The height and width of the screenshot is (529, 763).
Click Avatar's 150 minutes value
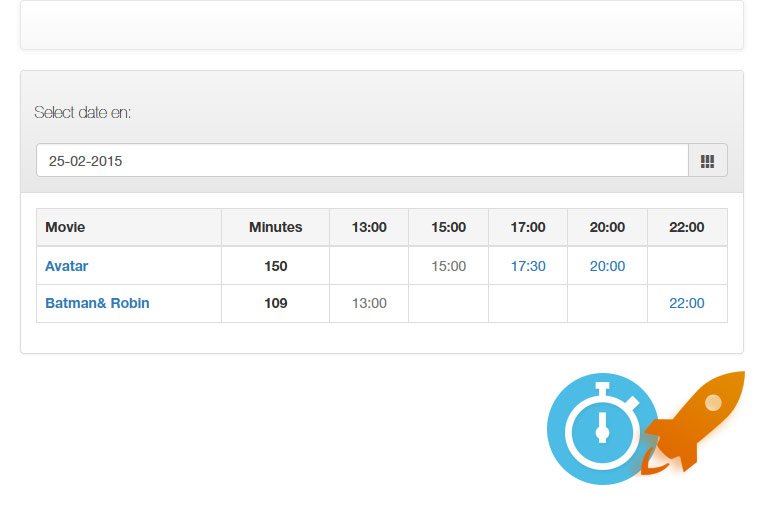pos(275,266)
